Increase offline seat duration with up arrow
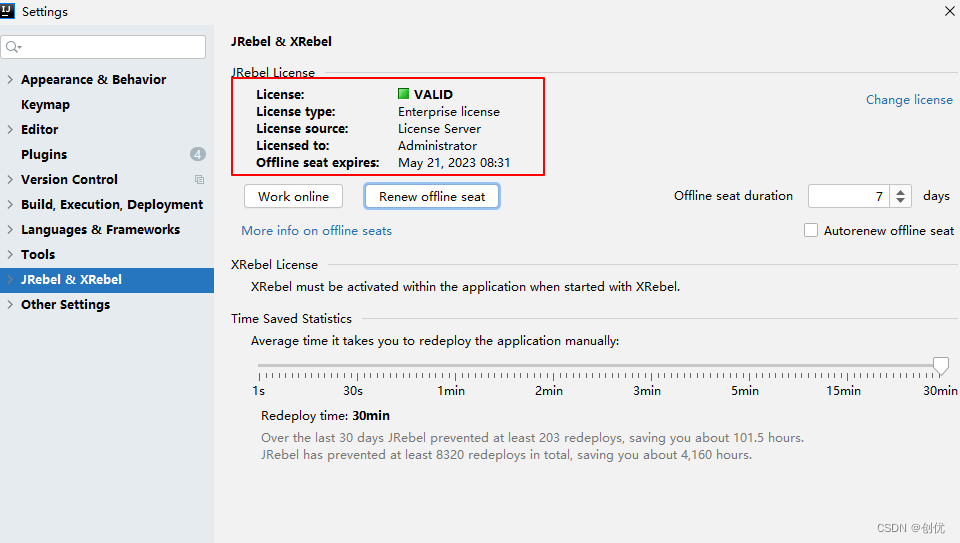 pyautogui.click(x=900, y=192)
